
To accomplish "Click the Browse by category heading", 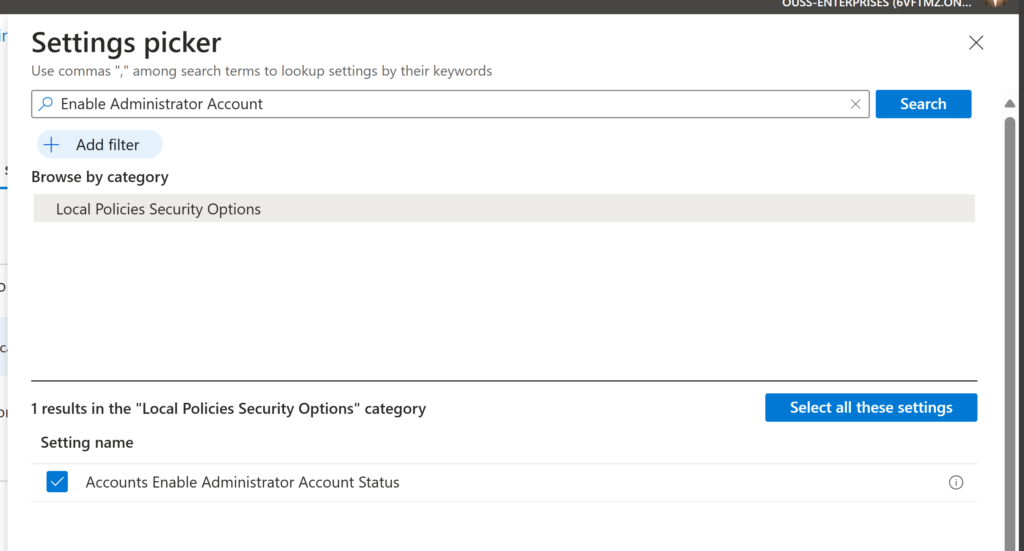I will click(100, 177).
